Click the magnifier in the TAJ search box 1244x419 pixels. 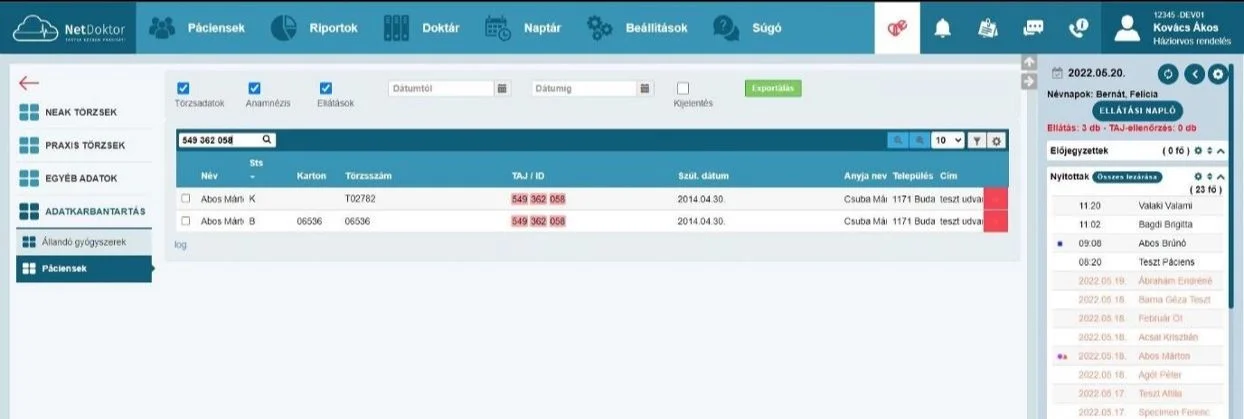click(x=267, y=140)
